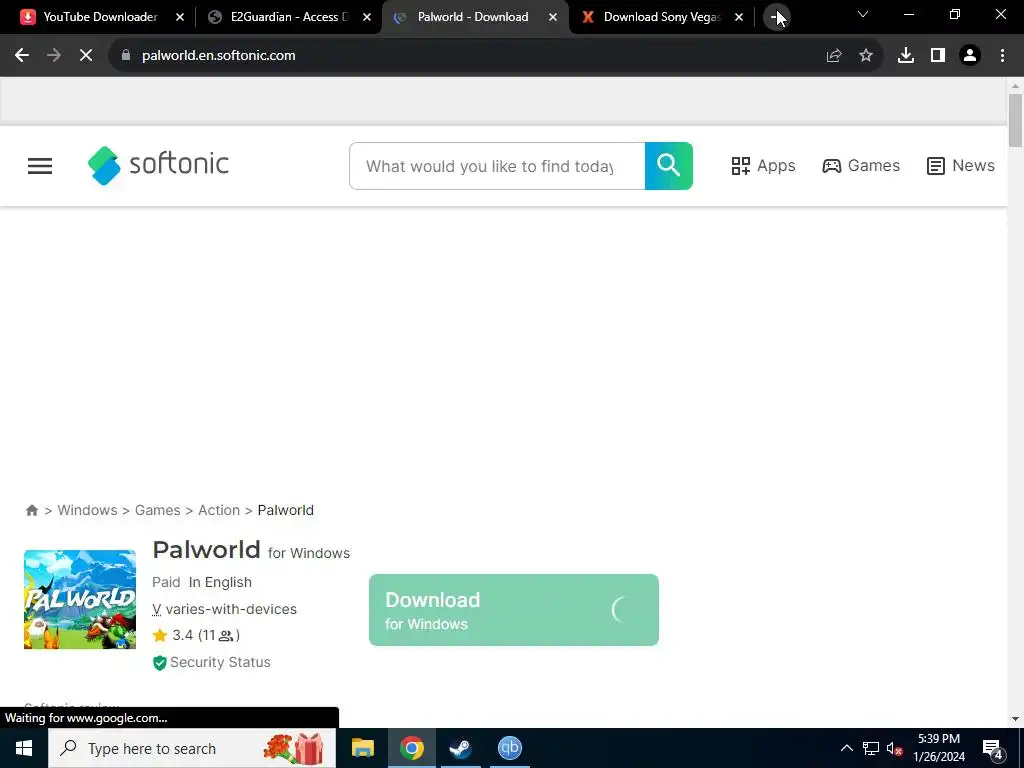Click the search magnifier button
The image size is (1024, 768).
tap(669, 166)
